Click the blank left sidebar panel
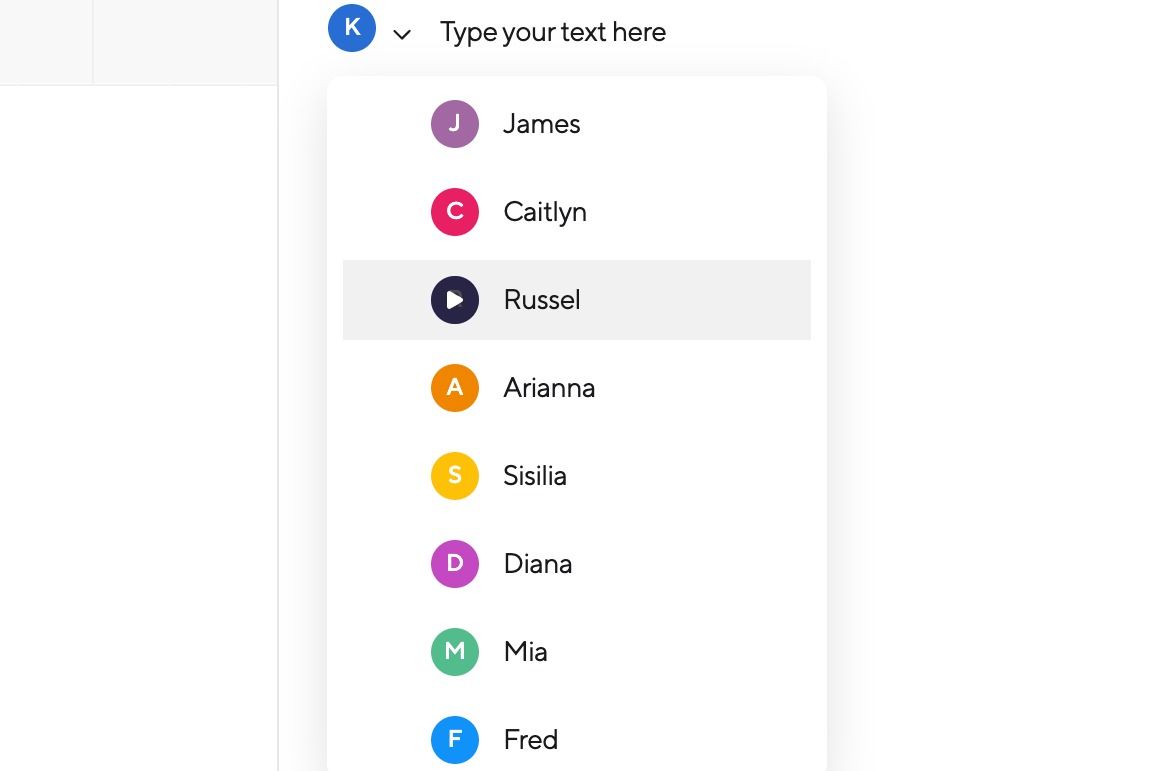Image resolution: width=1160 pixels, height=771 pixels. 138,420
